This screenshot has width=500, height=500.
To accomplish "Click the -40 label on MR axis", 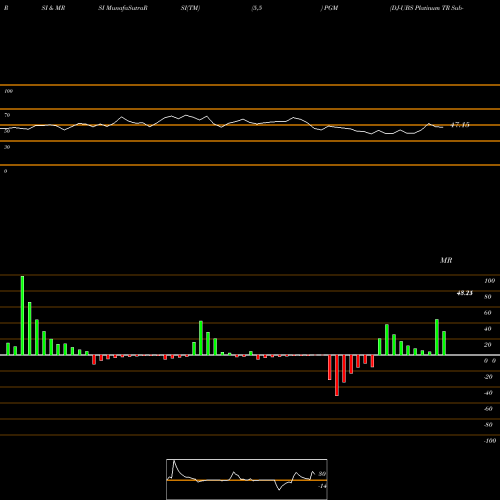I will click(488, 393).
